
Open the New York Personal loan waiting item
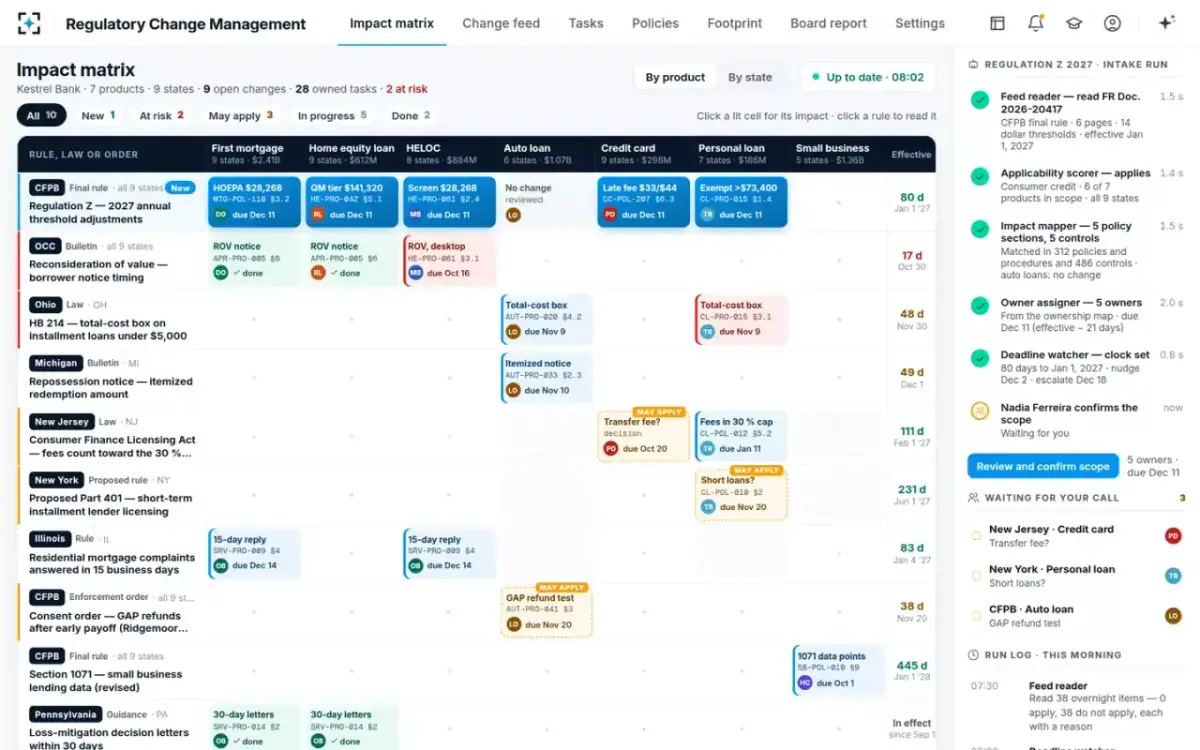click(1077, 575)
